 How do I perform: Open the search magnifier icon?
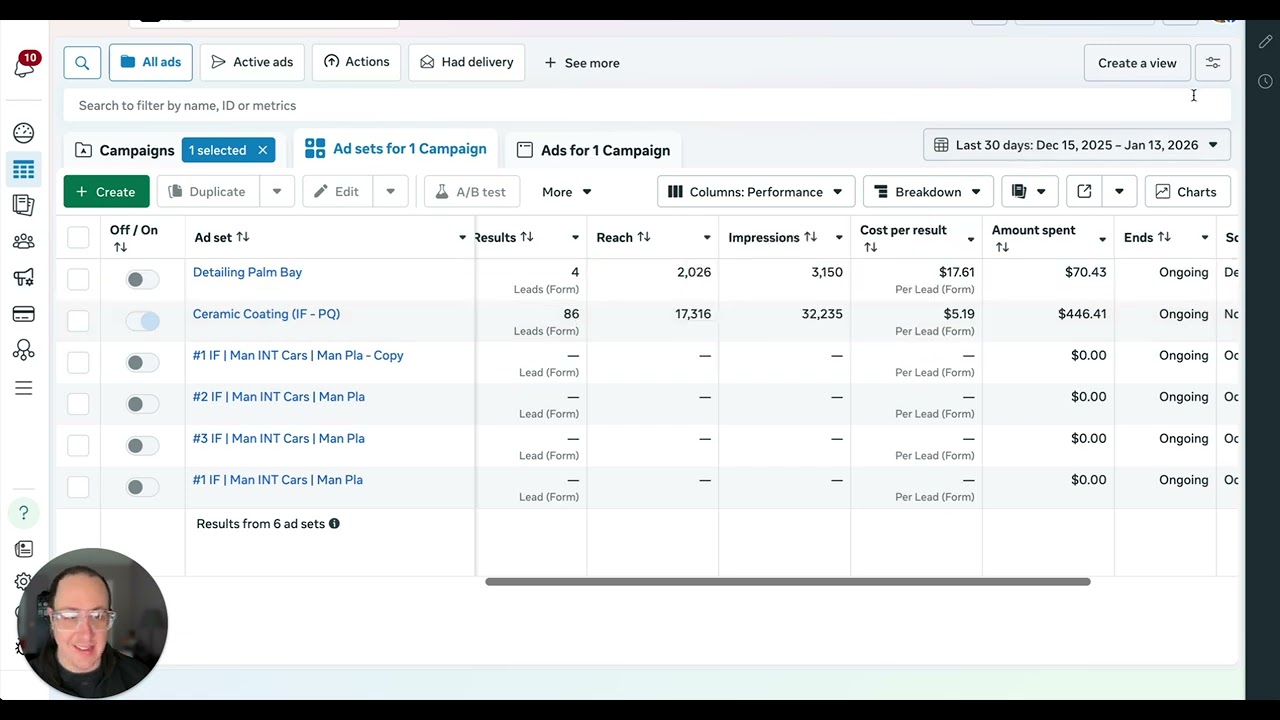tap(82, 63)
